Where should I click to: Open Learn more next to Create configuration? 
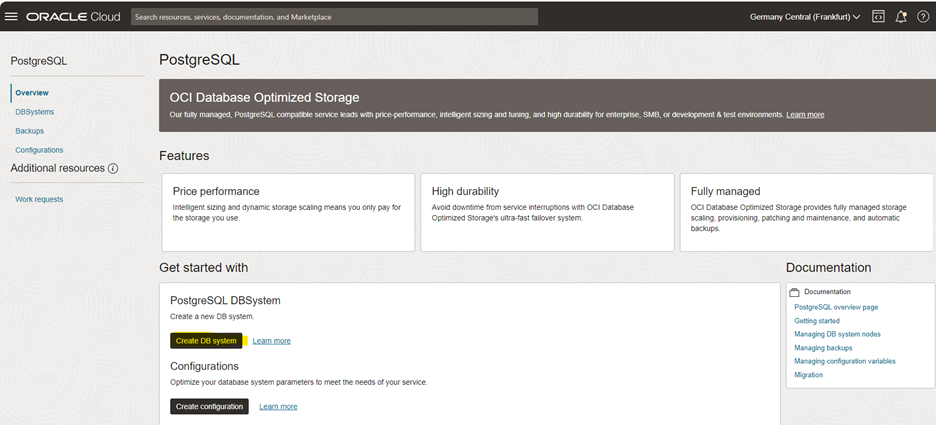278,406
